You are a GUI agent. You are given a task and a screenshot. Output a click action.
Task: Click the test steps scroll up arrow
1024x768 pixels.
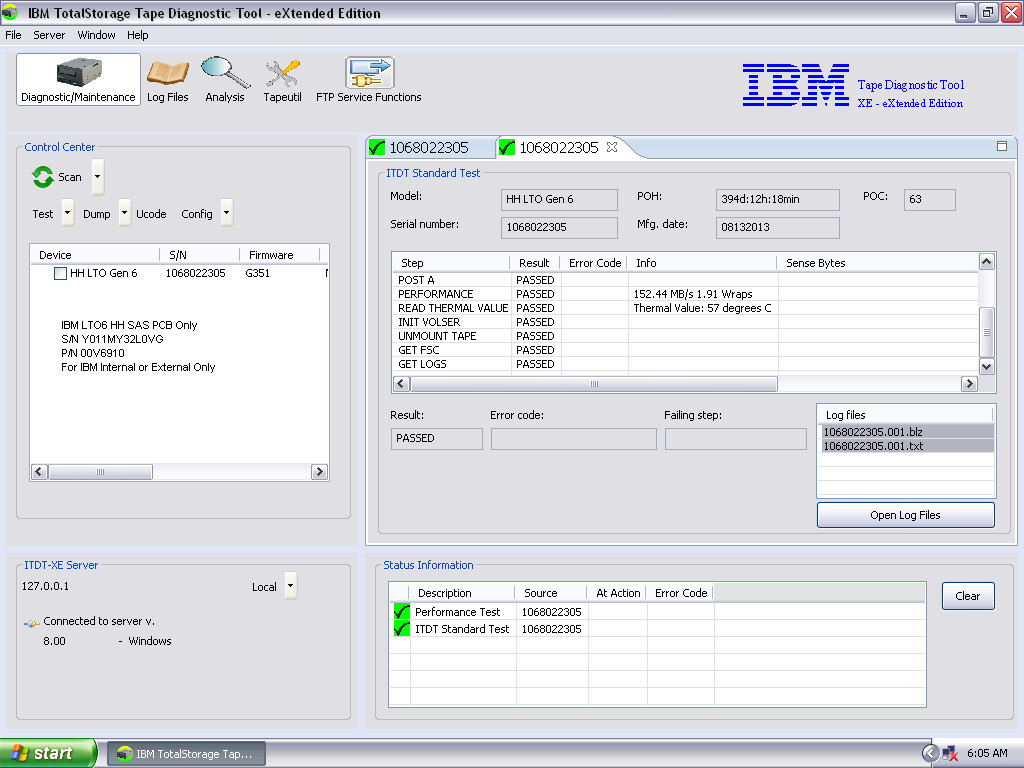click(x=987, y=262)
